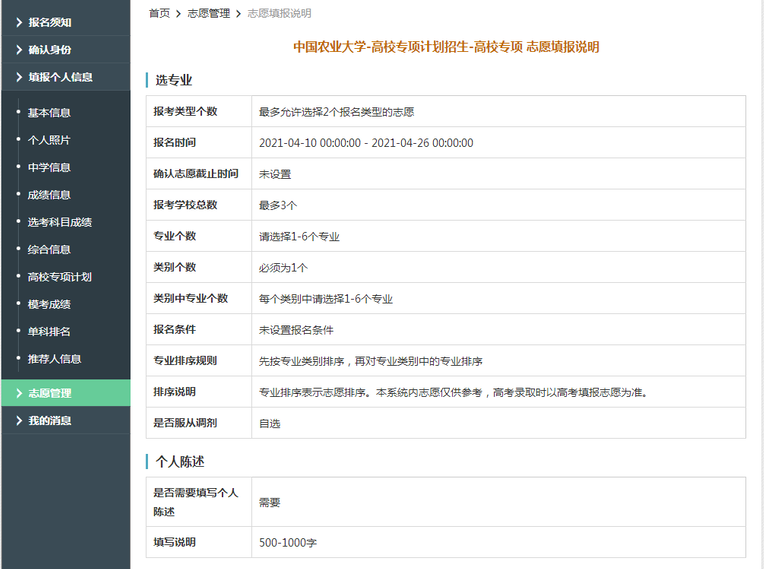Go to 个人照片 submenu item

click(49, 140)
